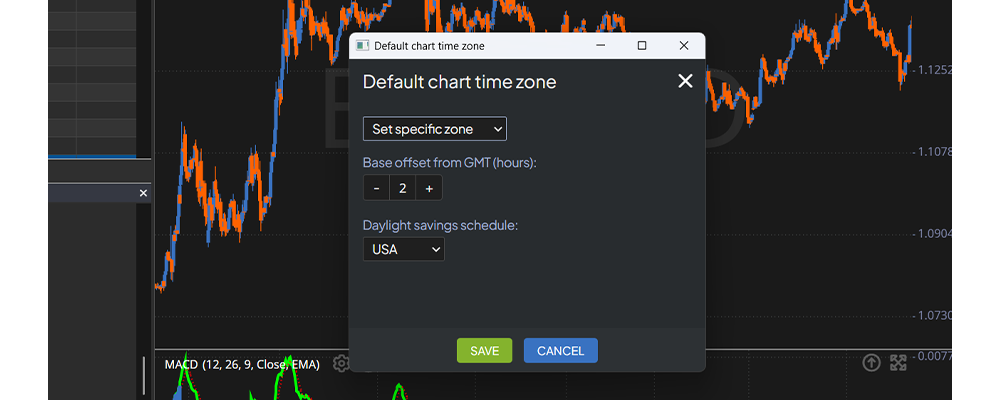Viewport: 1000px width, 400px height.
Task: Click the 'Base offset from GMT (hours):' label
Action: (450, 163)
